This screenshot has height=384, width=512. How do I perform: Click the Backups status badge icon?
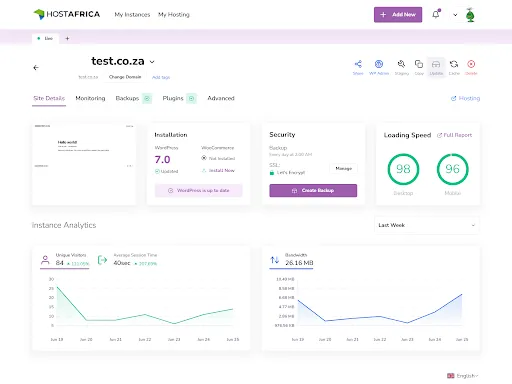coord(147,98)
